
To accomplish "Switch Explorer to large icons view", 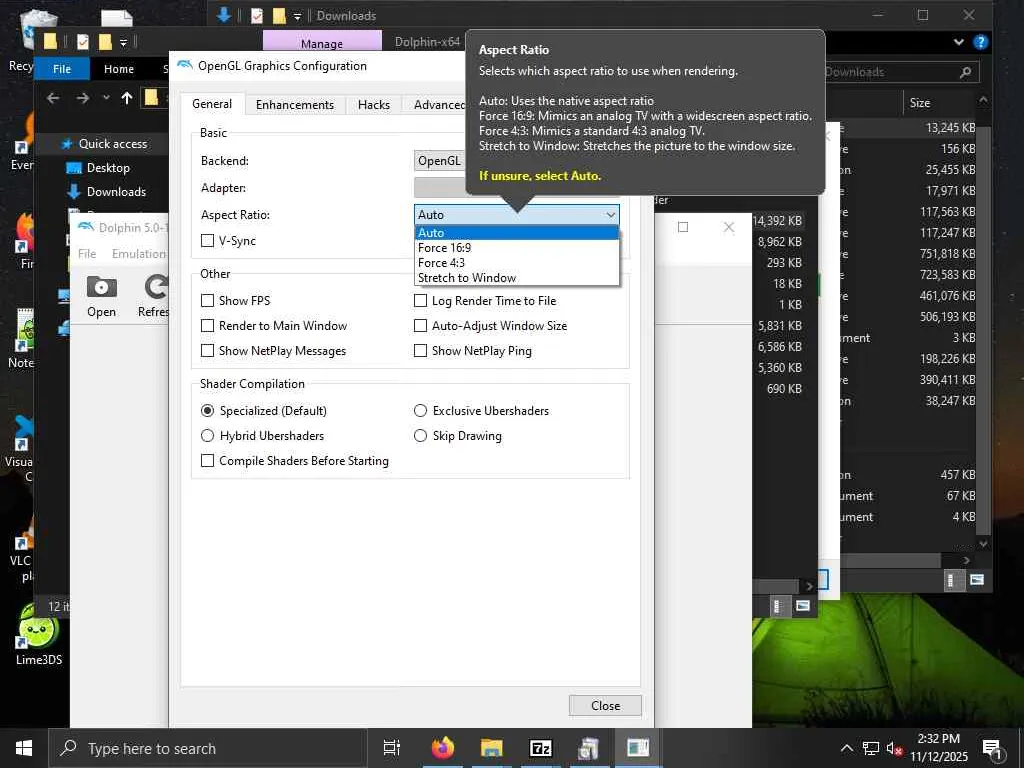I will click(x=977, y=579).
